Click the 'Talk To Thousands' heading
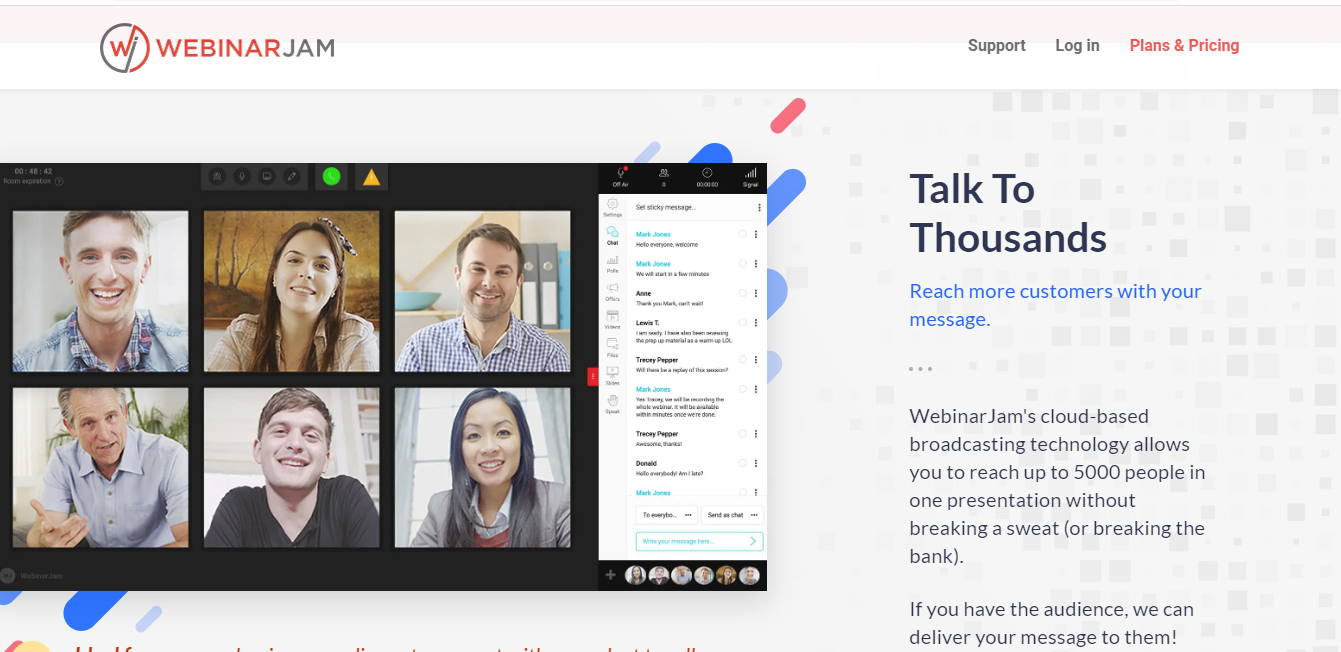 (x=1008, y=213)
